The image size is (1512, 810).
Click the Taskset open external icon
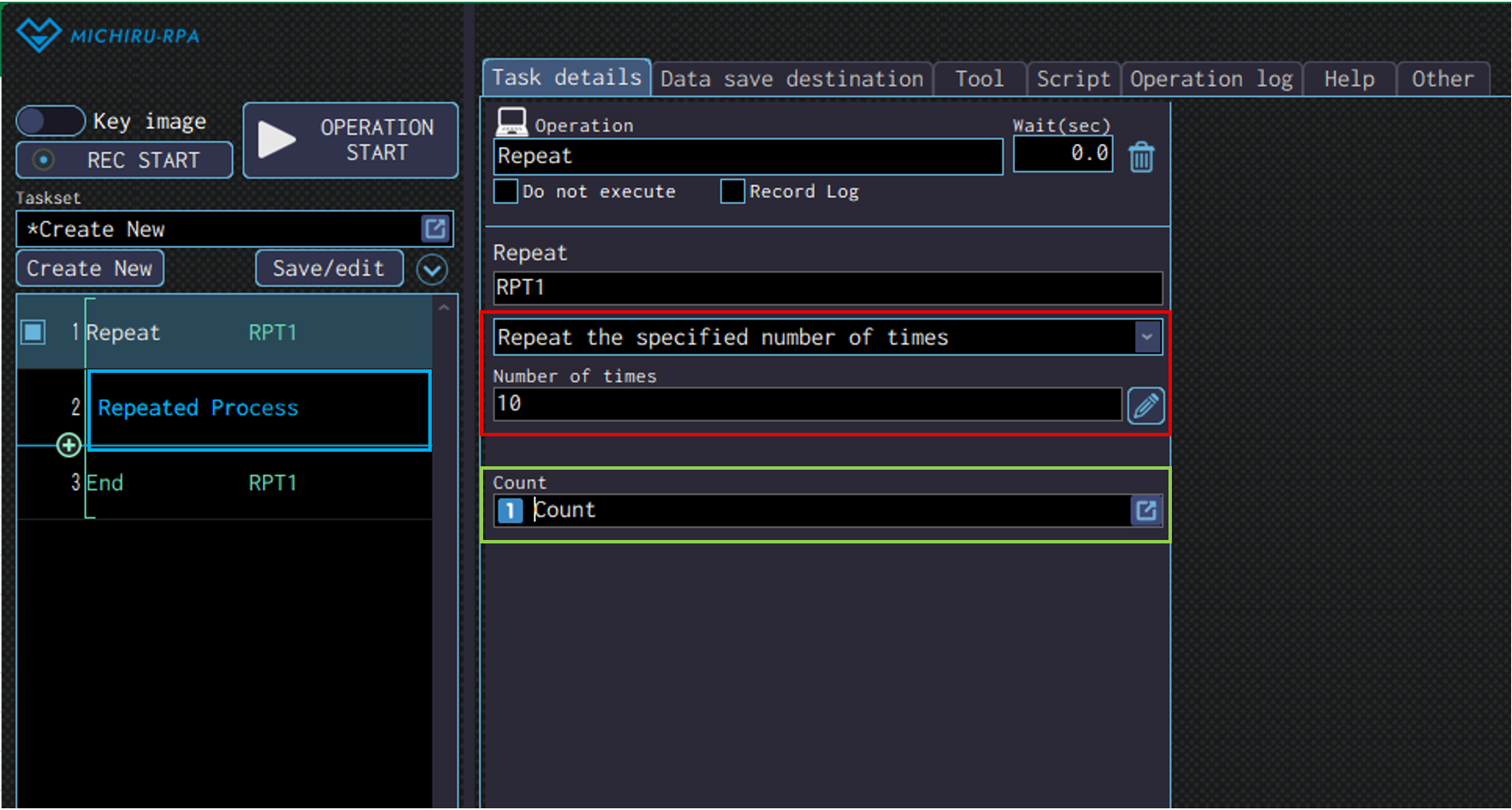click(x=435, y=229)
